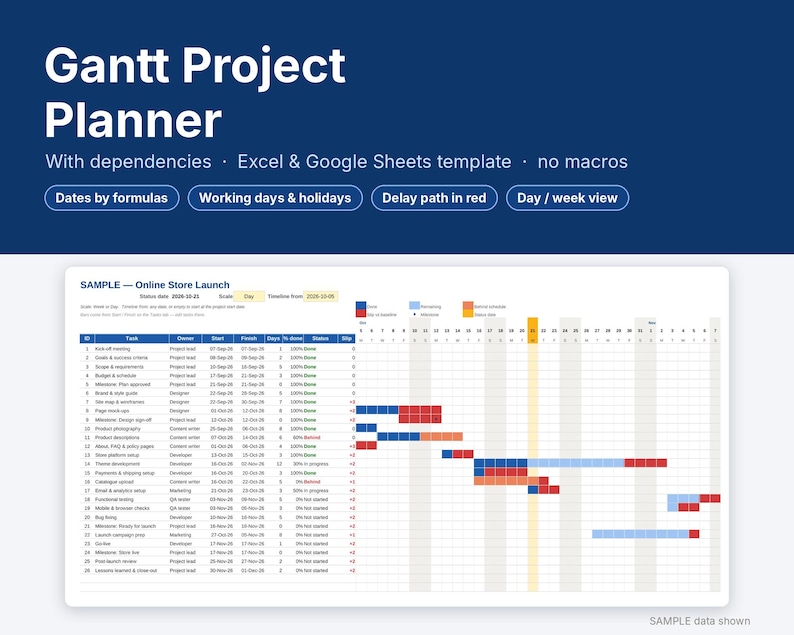
Task: Click the Oct month label in timeline
Action: pyautogui.click(x=363, y=323)
